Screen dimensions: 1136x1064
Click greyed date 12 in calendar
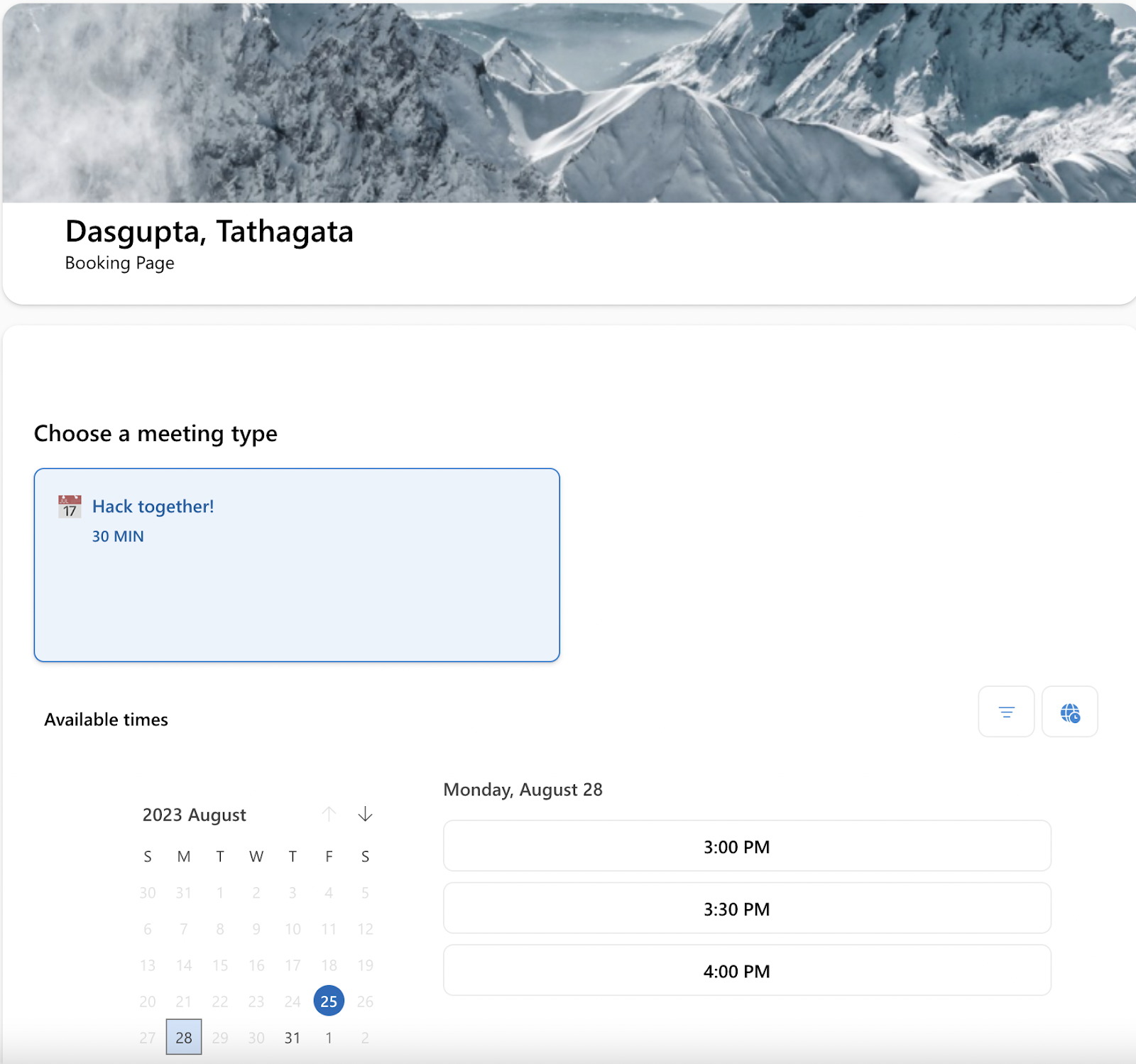click(x=365, y=929)
